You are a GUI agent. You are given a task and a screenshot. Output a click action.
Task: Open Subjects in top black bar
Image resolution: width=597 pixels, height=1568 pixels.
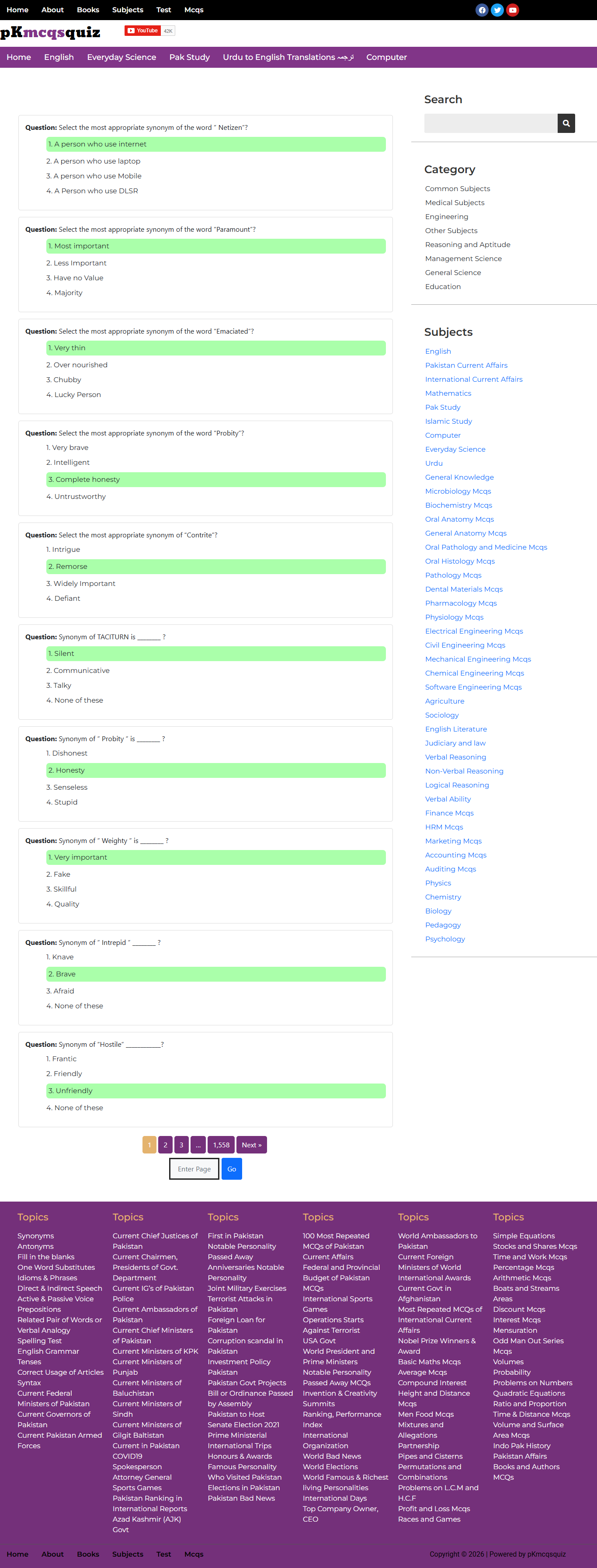(128, 10)
